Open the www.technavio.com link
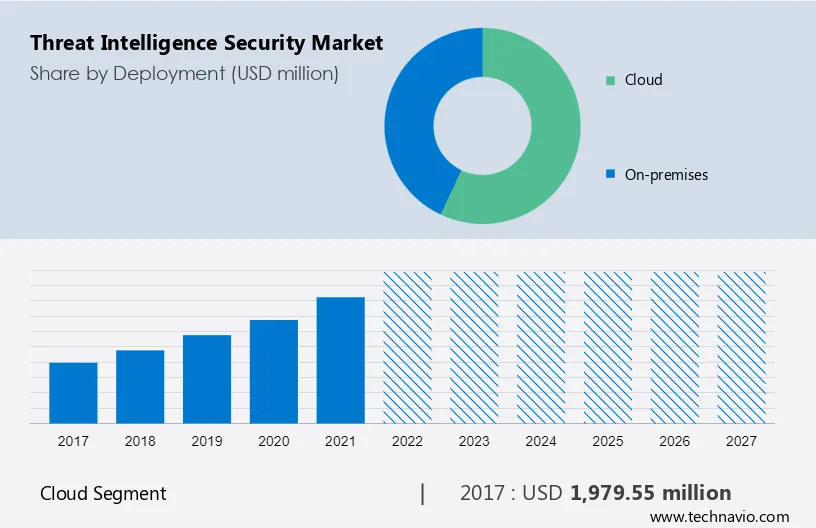 point(719,517)
